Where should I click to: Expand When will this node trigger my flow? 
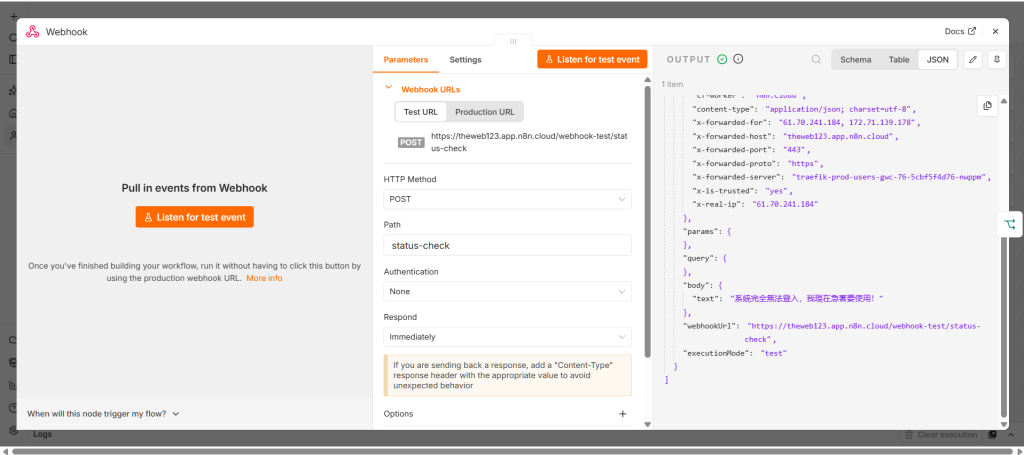tap(103, 414)
